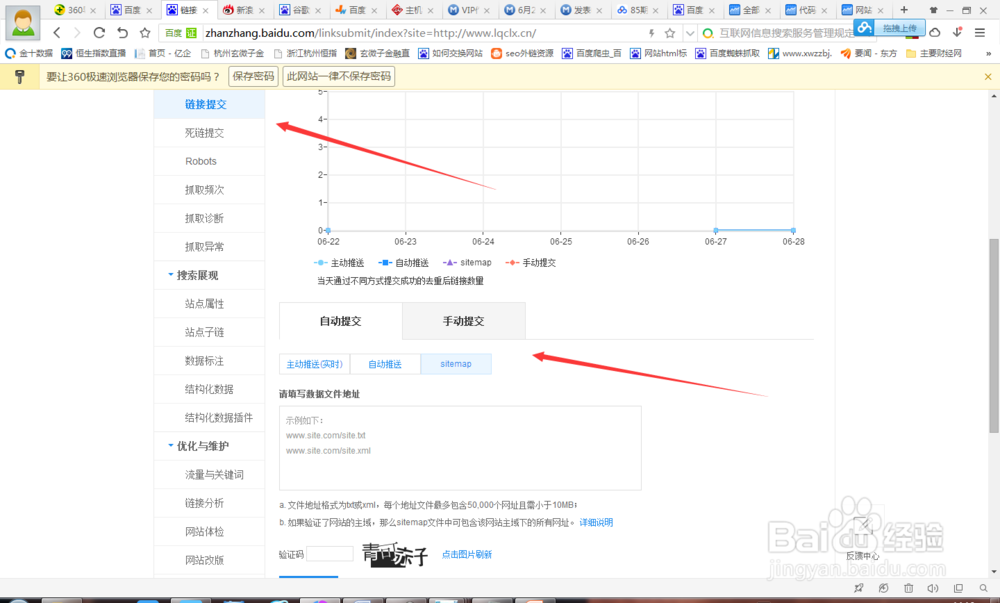Click the skin shirt icon in the title bar
This screenshot has height=603, width=1000.
pyautogui.click(x=933, y=10)
